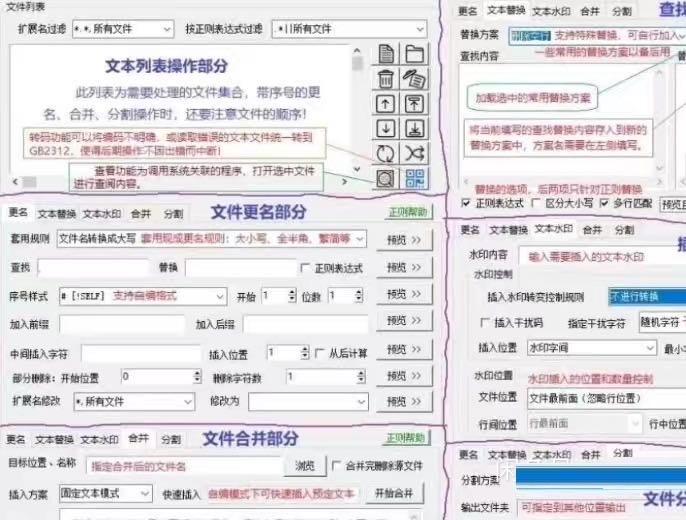The width and height of the screenshot is (686, 520).
Task: Click 预览 >> in the 扩展名修改 row
Action: (x=404, y=401)
